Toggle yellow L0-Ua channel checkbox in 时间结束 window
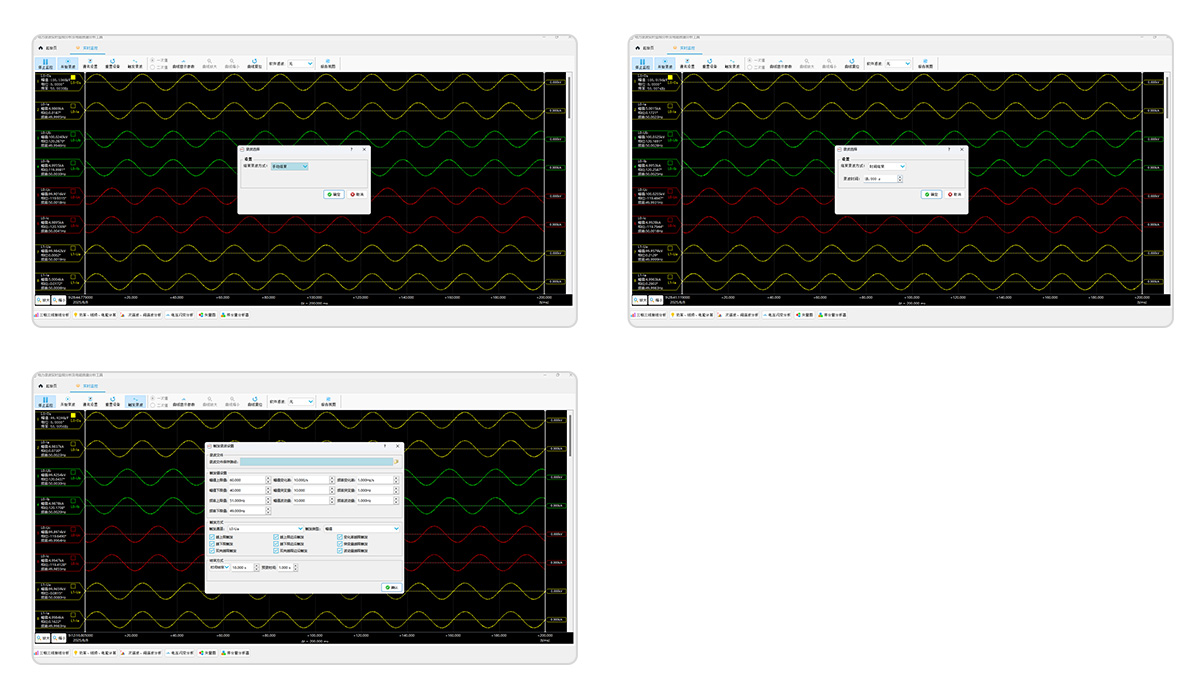Image resolution: width=1200 pixels, height=700 pixels. [x=670, y=78]
